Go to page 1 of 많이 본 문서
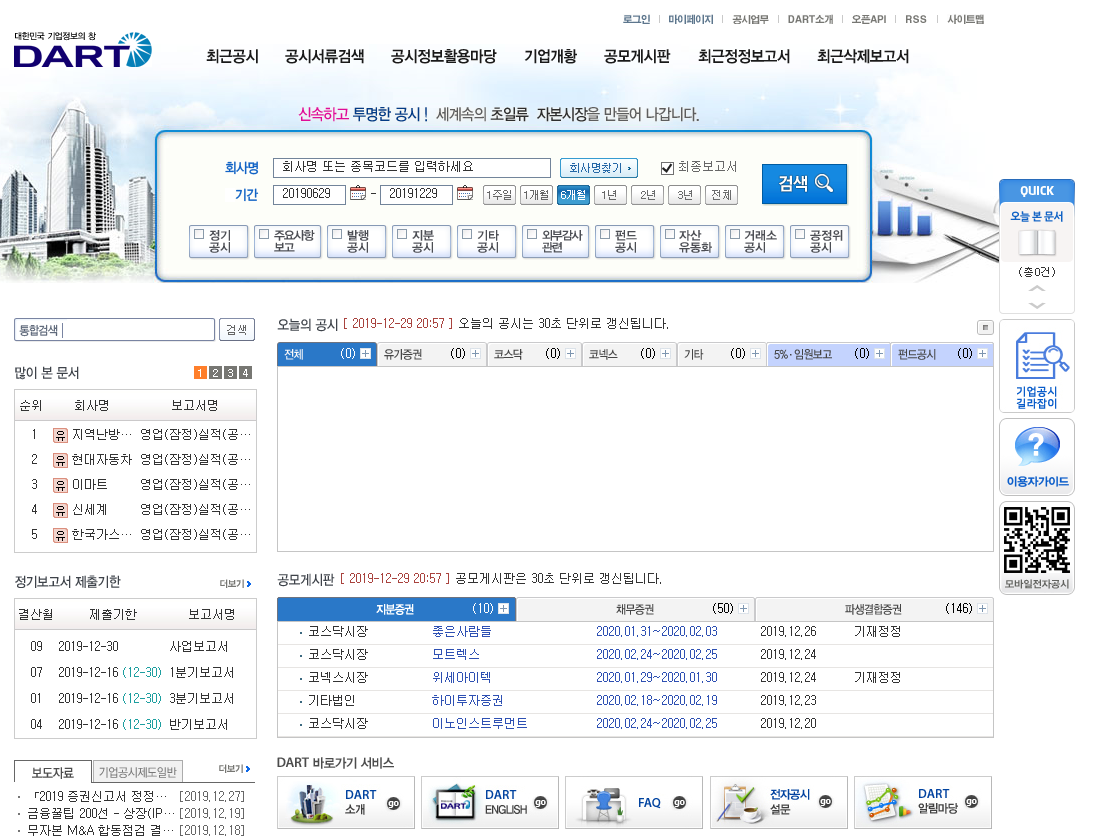The width and height of the screenshot is (1103, 840). tap(200, 373)
